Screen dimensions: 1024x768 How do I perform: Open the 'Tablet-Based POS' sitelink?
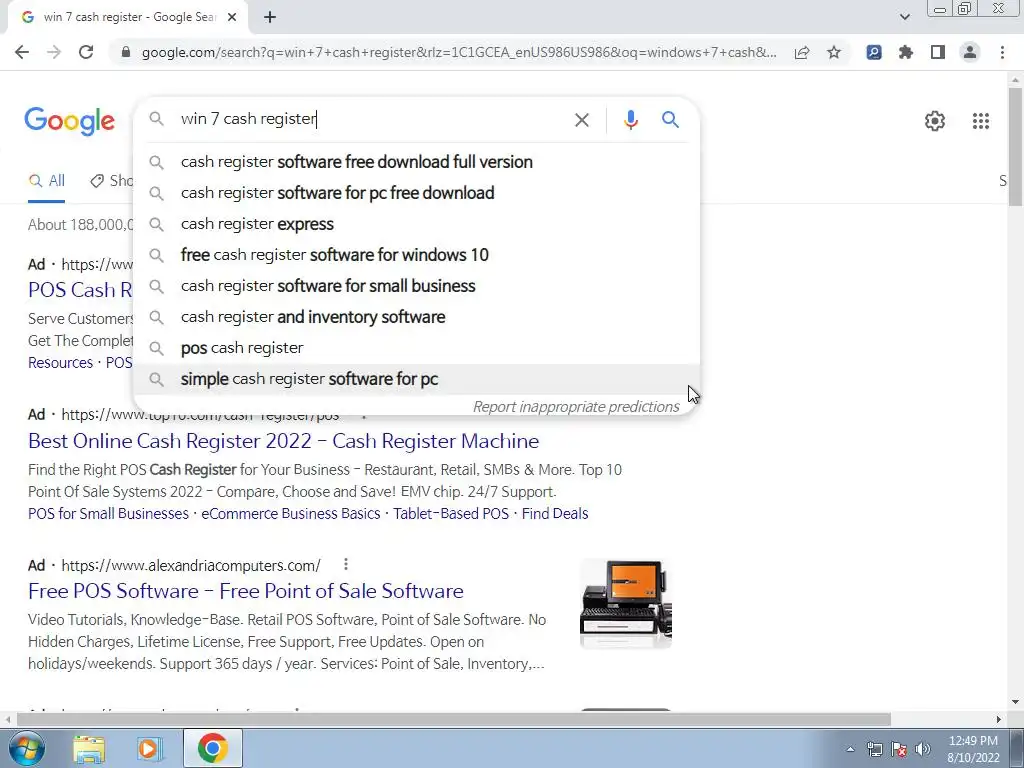coord(451,513)
